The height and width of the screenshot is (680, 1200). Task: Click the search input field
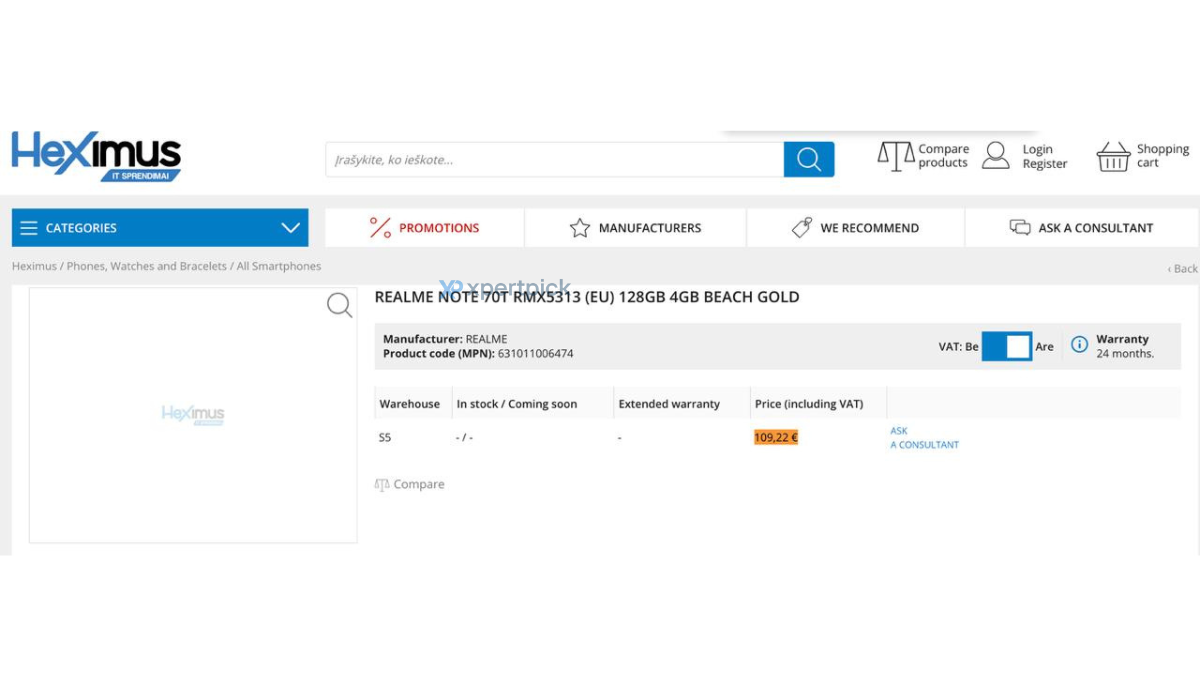coord(555,159)
